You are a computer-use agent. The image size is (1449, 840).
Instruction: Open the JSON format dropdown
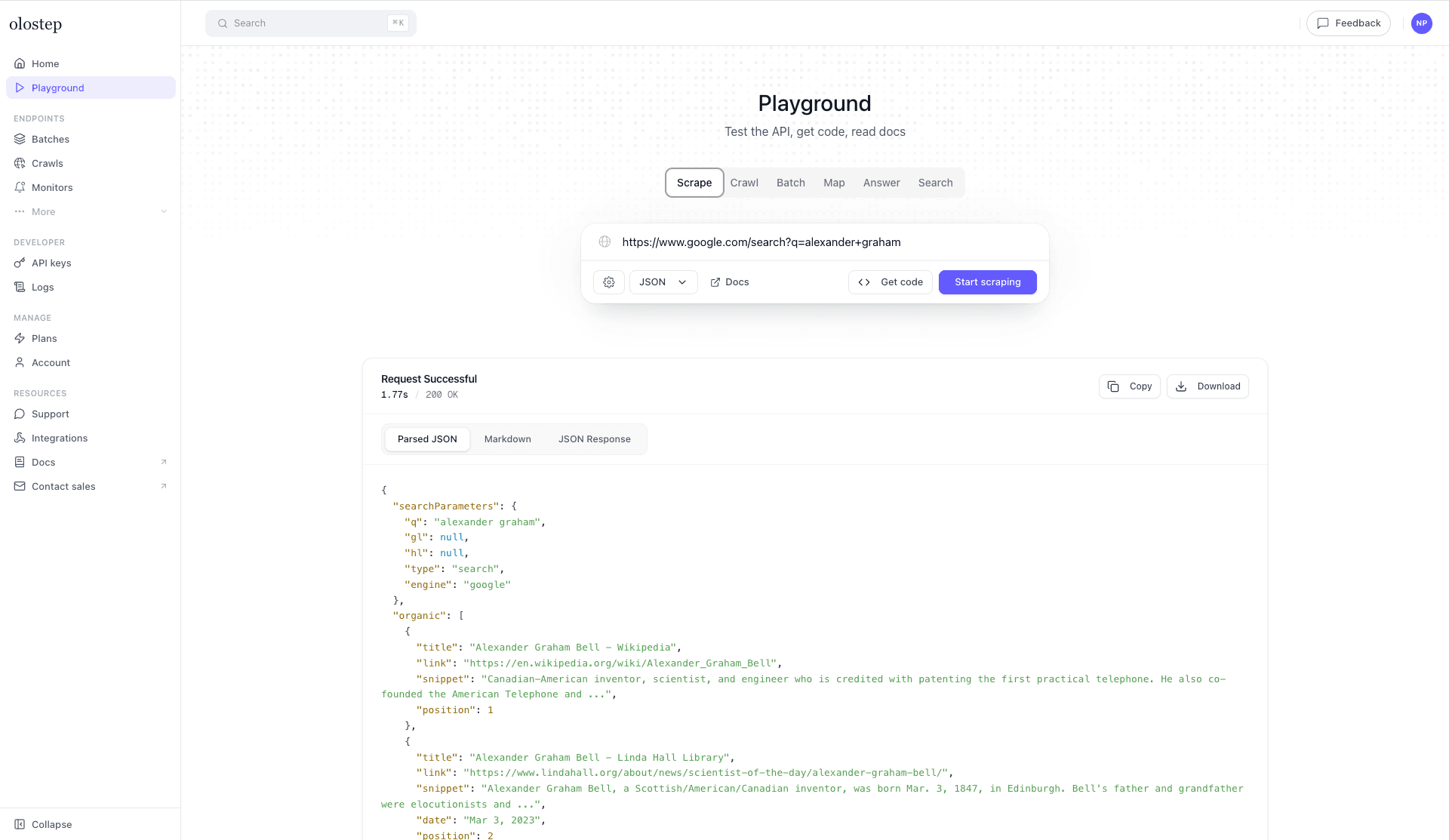point(663,282)
